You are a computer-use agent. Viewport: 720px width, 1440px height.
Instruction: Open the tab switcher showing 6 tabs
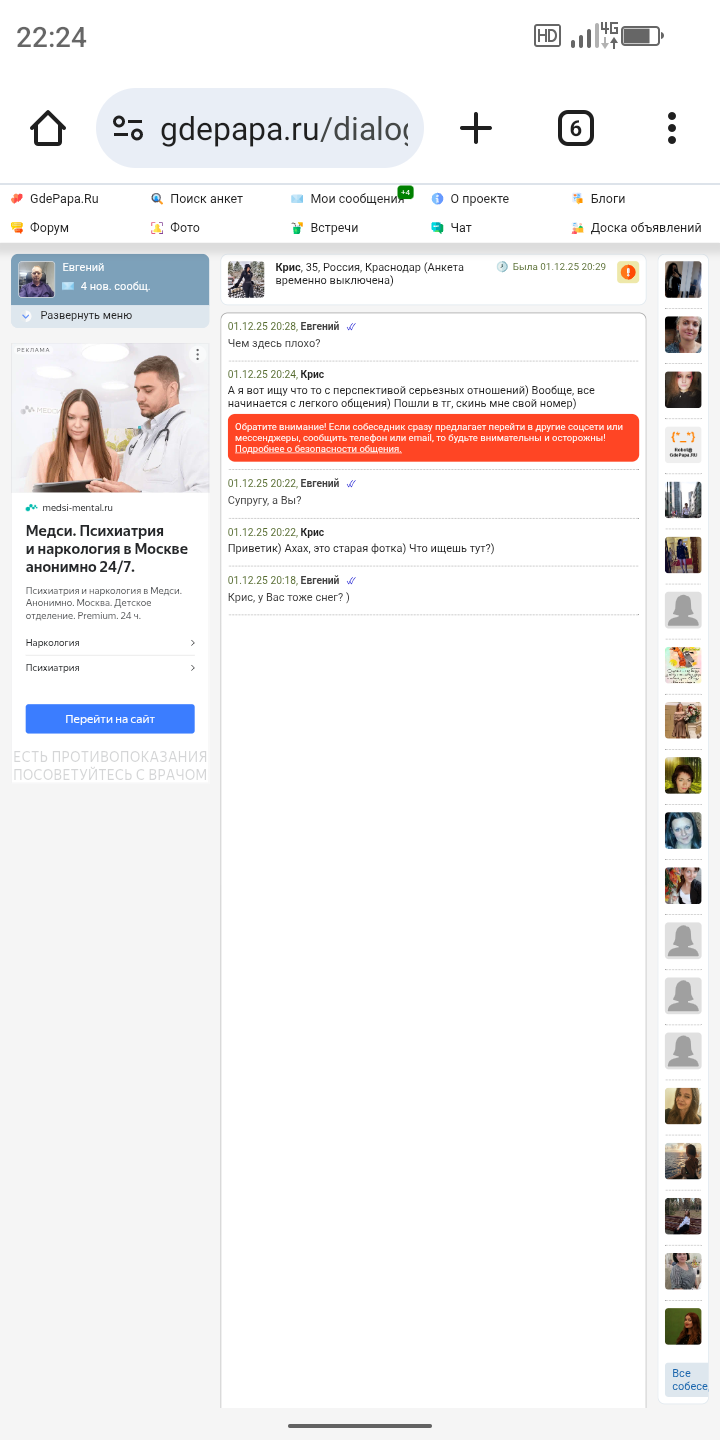pos(575,128)
